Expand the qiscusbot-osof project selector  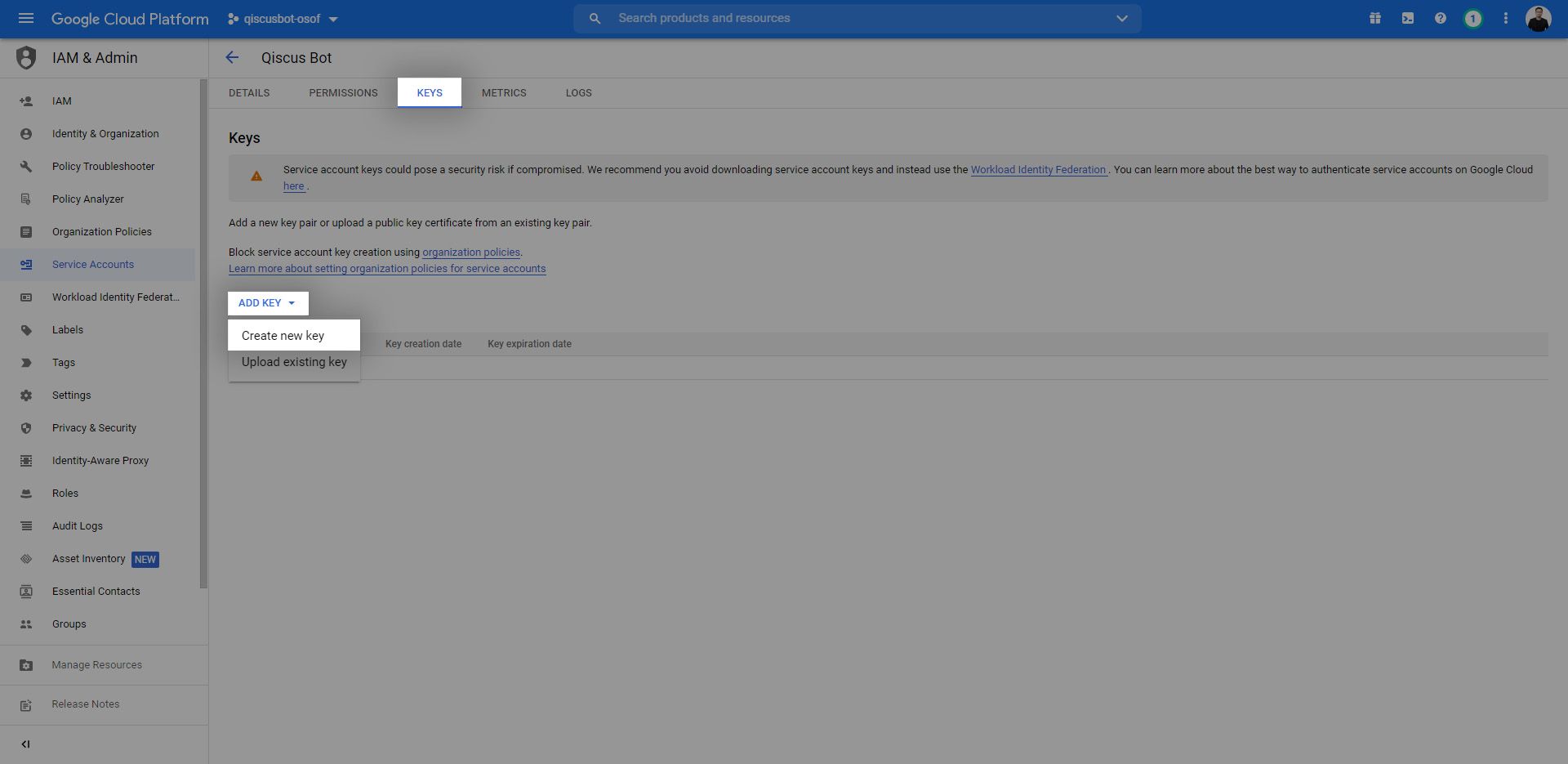pyautogui.click(x=283, y=19)
